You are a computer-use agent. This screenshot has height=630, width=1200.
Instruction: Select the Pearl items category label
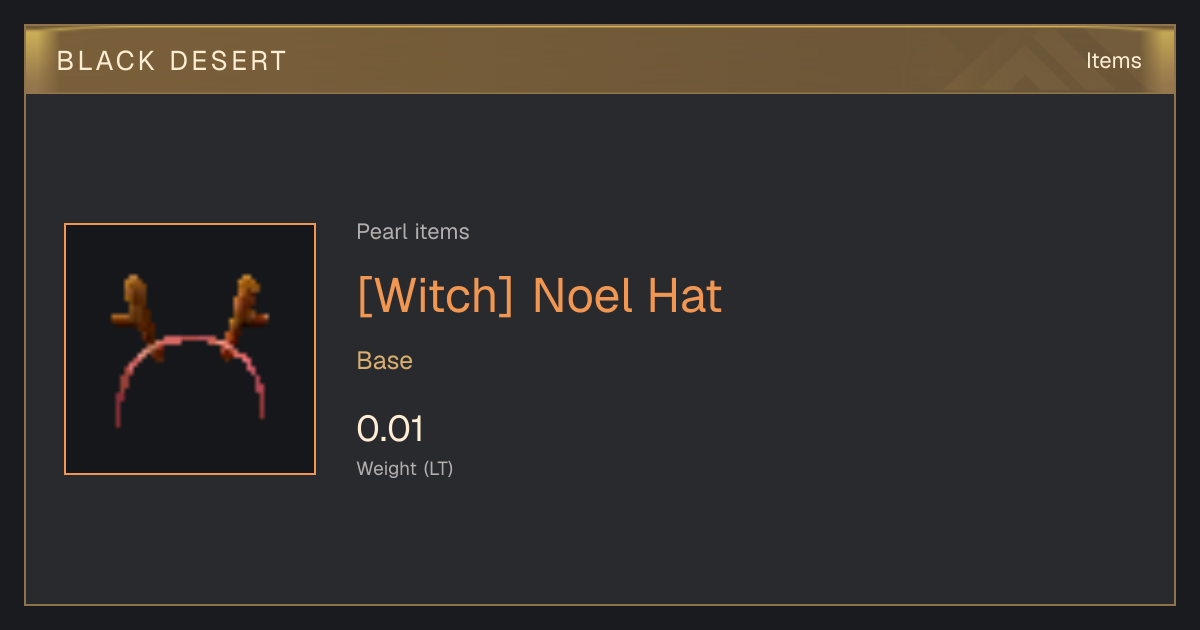coord(413,232)
